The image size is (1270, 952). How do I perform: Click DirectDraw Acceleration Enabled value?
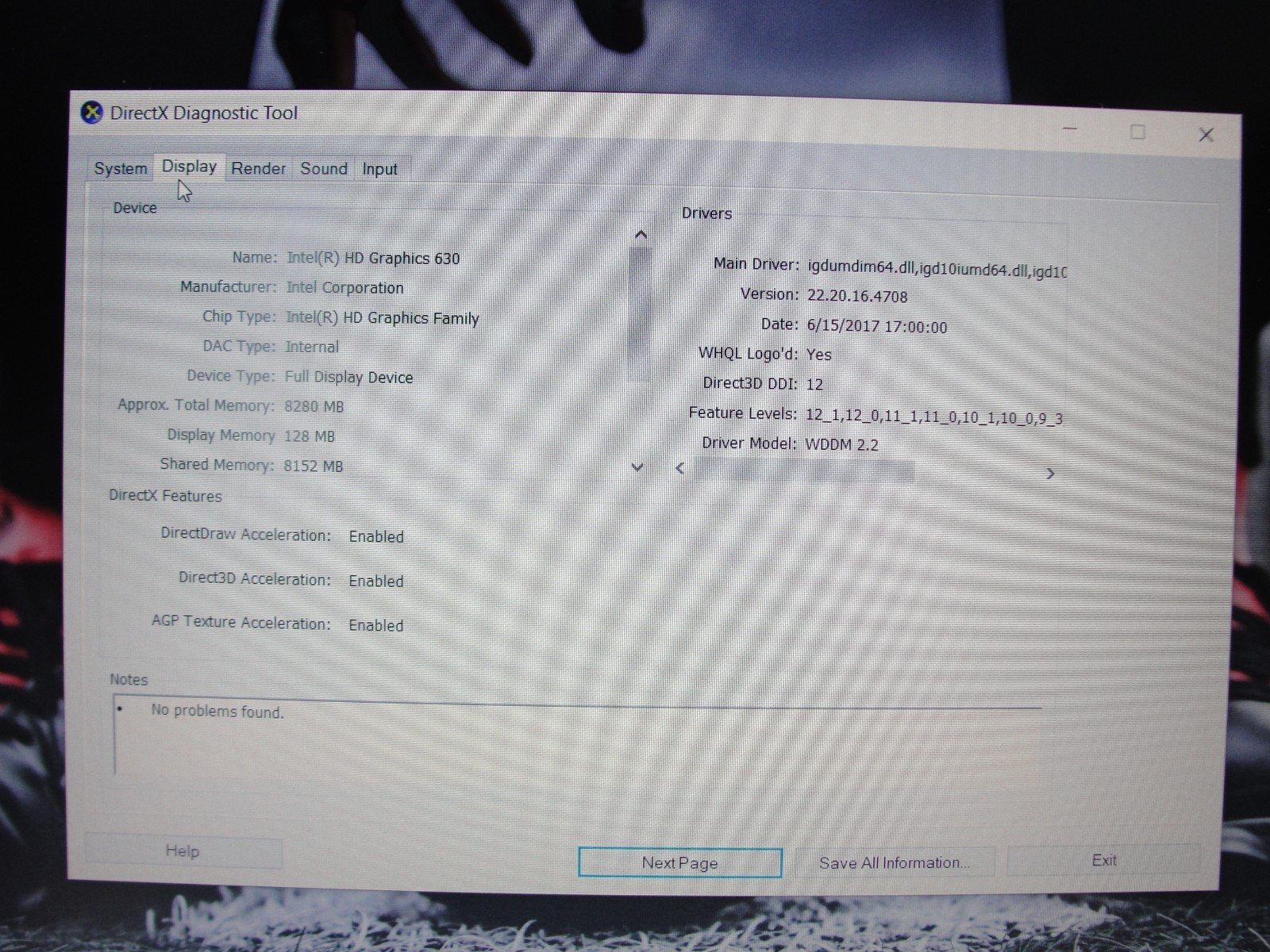[x=376, y=537]
